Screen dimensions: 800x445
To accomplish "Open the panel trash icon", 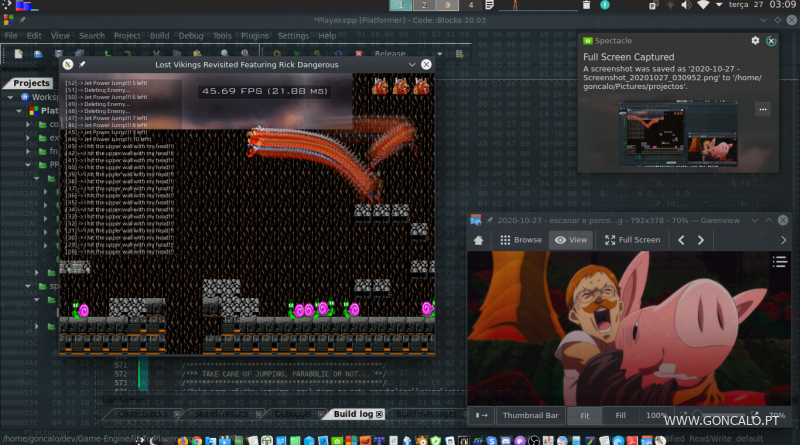I will click(x=586, y=5).
